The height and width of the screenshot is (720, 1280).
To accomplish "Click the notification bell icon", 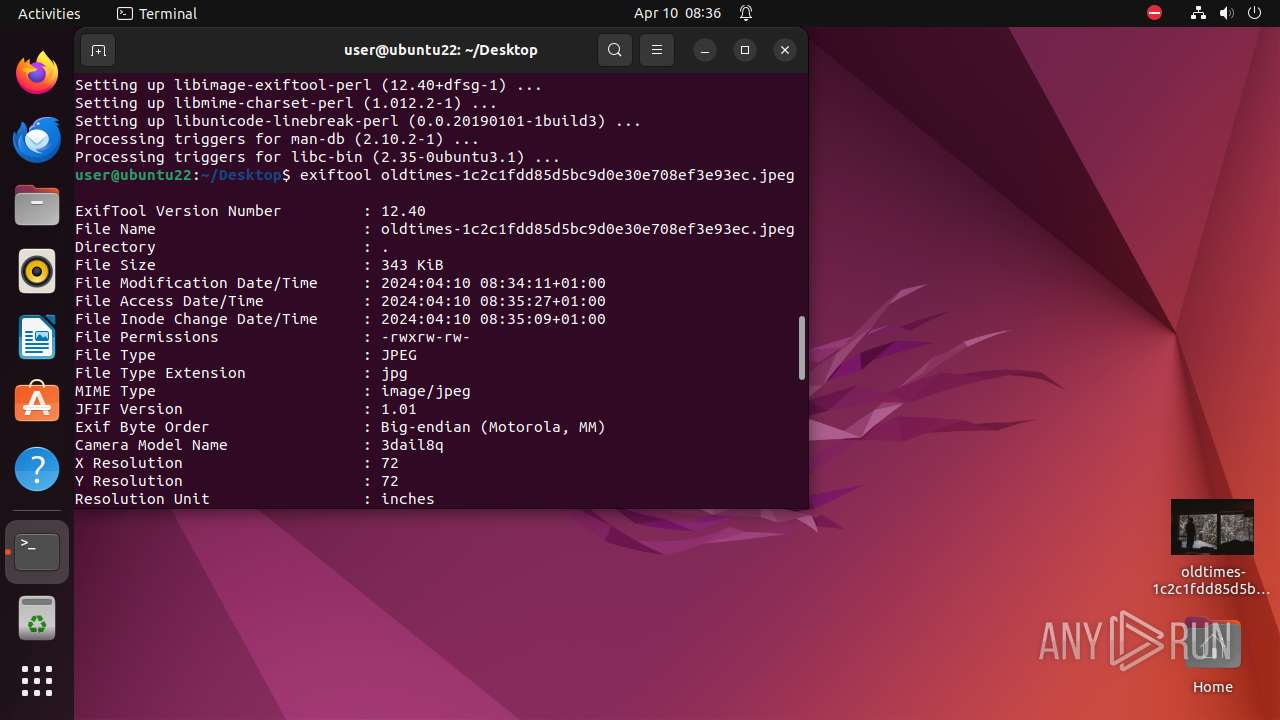I will tap(746, 13).
